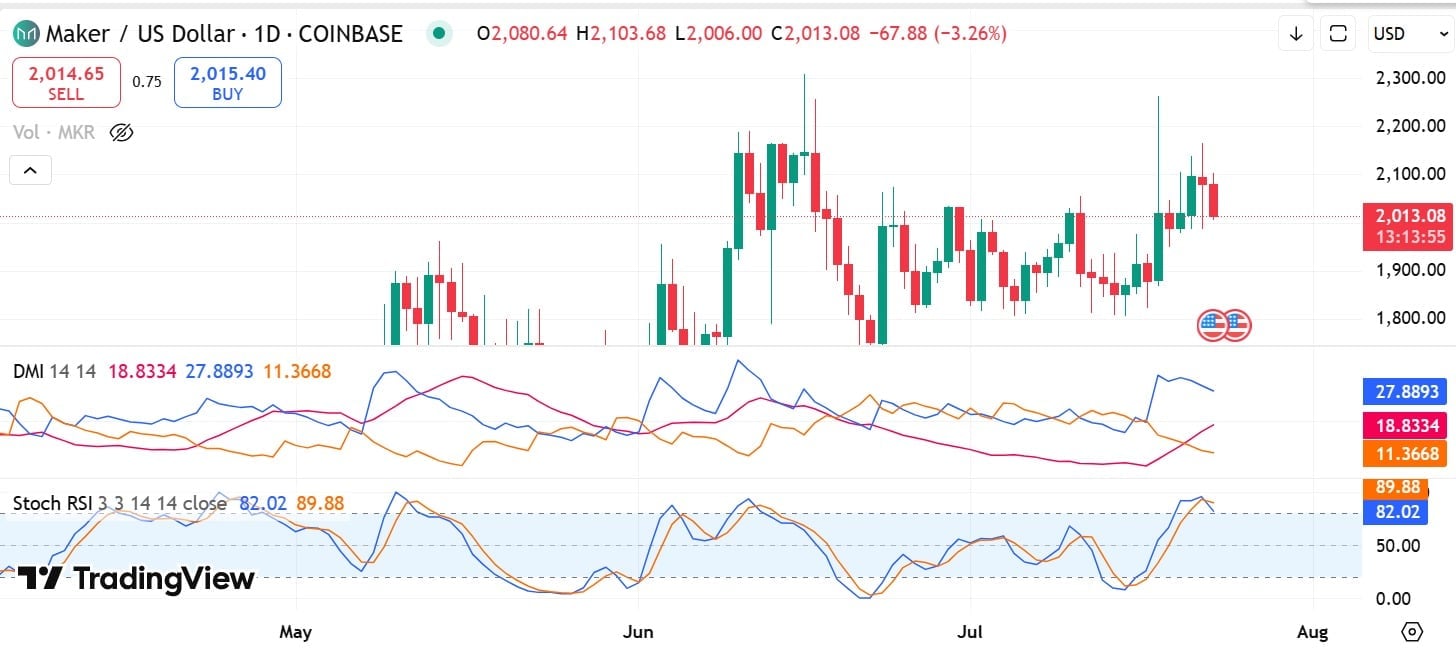Click the green market status dot
1456x651 pixels.
point(438,34)
